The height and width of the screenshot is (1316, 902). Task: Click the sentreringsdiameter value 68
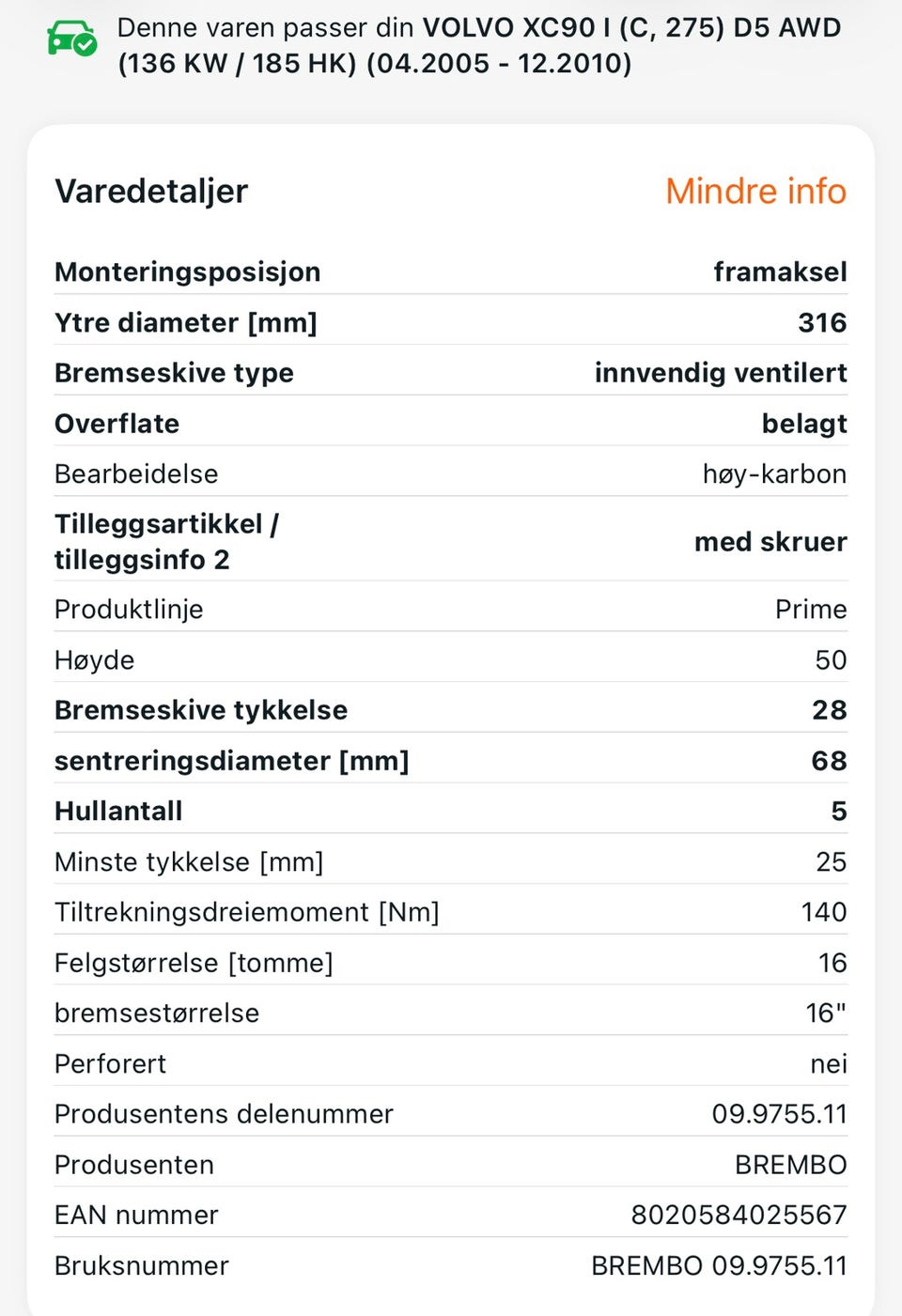829,761
